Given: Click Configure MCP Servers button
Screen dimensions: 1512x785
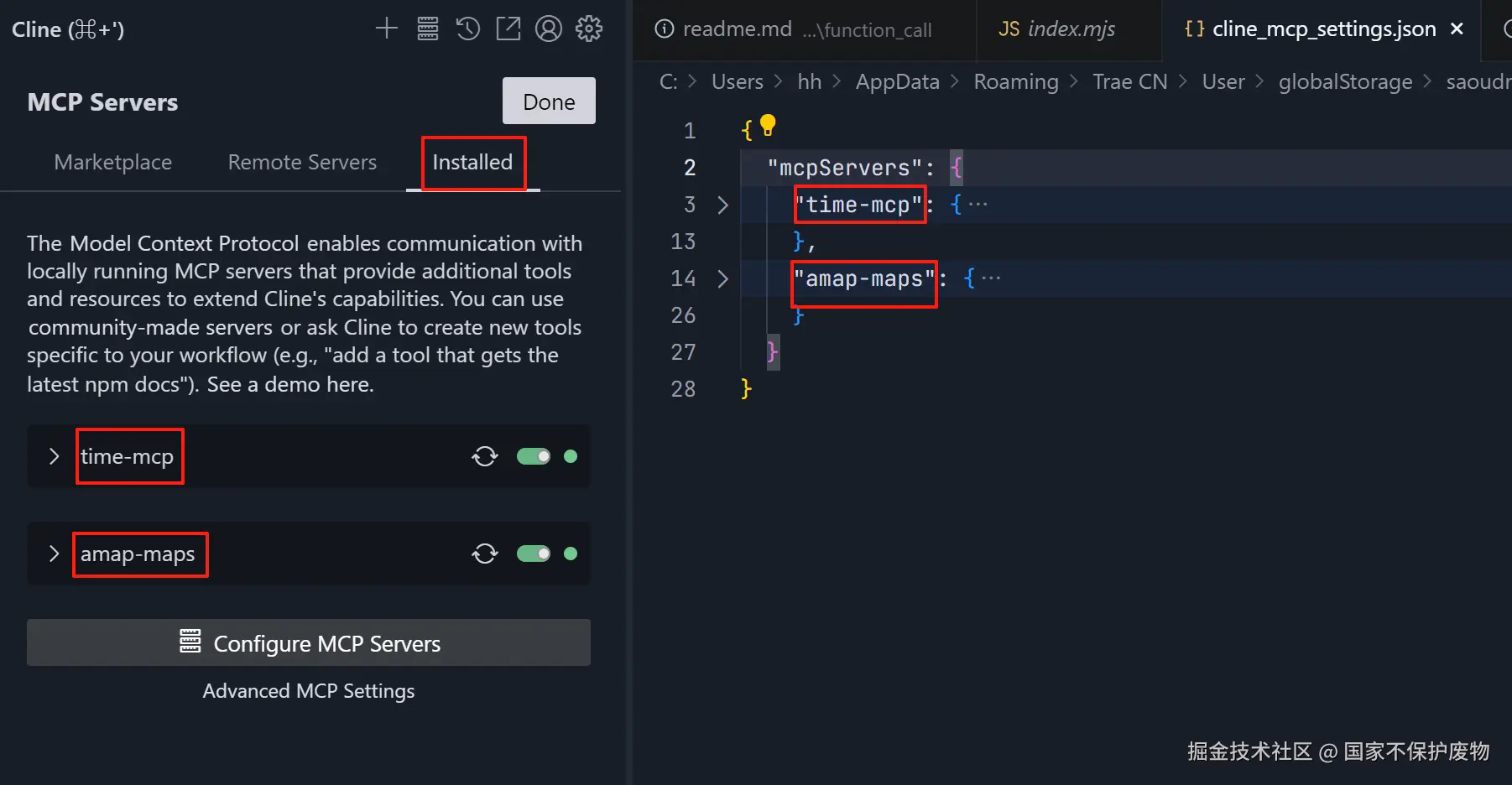Looking at the screenshot, I should 309,643.
